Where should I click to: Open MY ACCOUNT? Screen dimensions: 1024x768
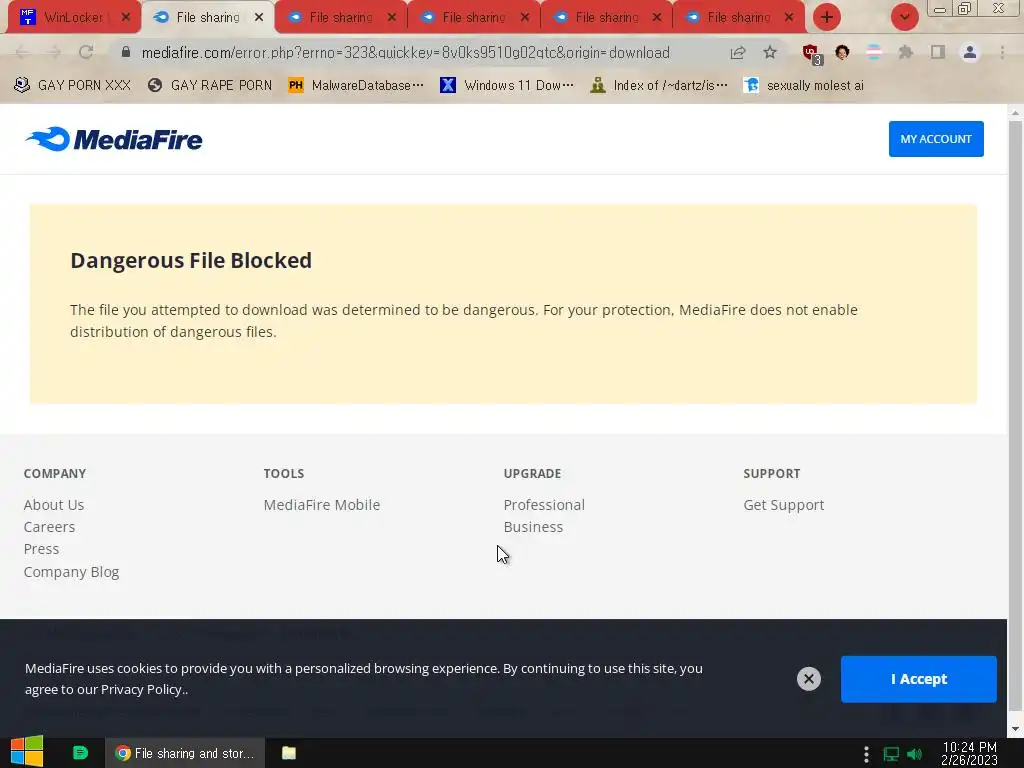click(x=936, y=138)
